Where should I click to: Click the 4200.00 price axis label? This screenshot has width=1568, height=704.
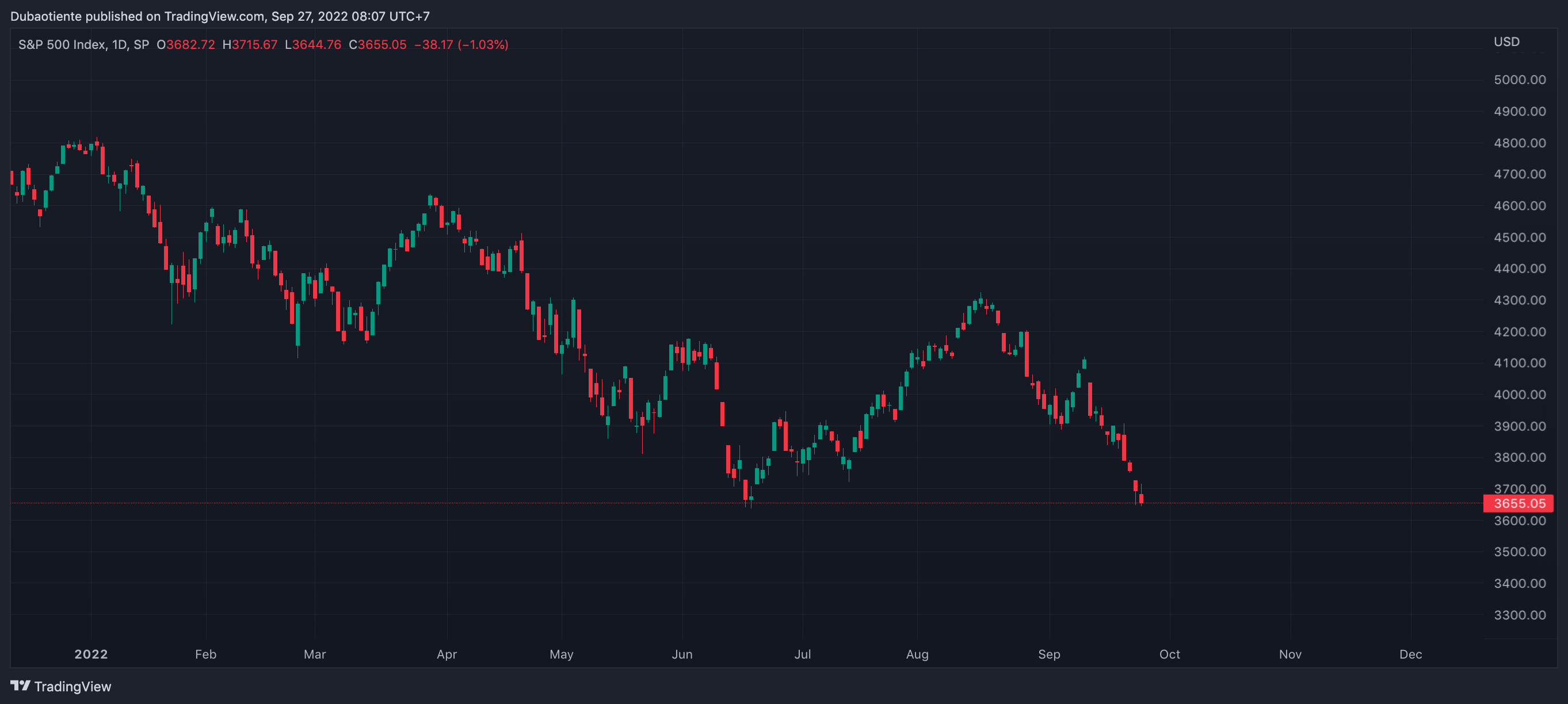click(1519, 332)
